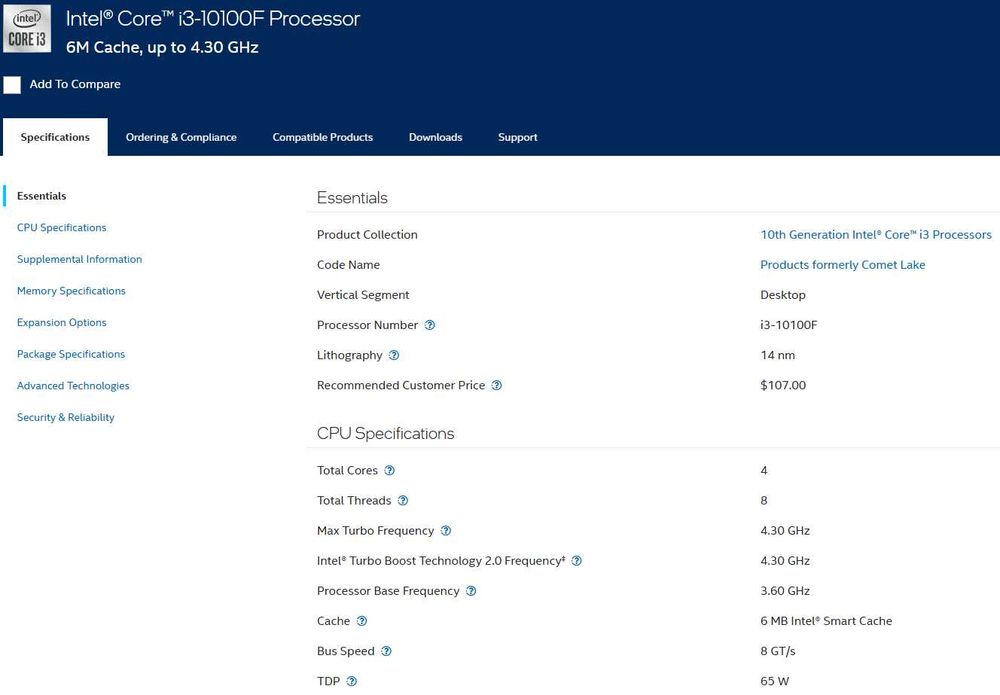The height and width of the screenshot is (695, 1000).
Task: Click the Total Threads value 8
Action: click(763, 501)
